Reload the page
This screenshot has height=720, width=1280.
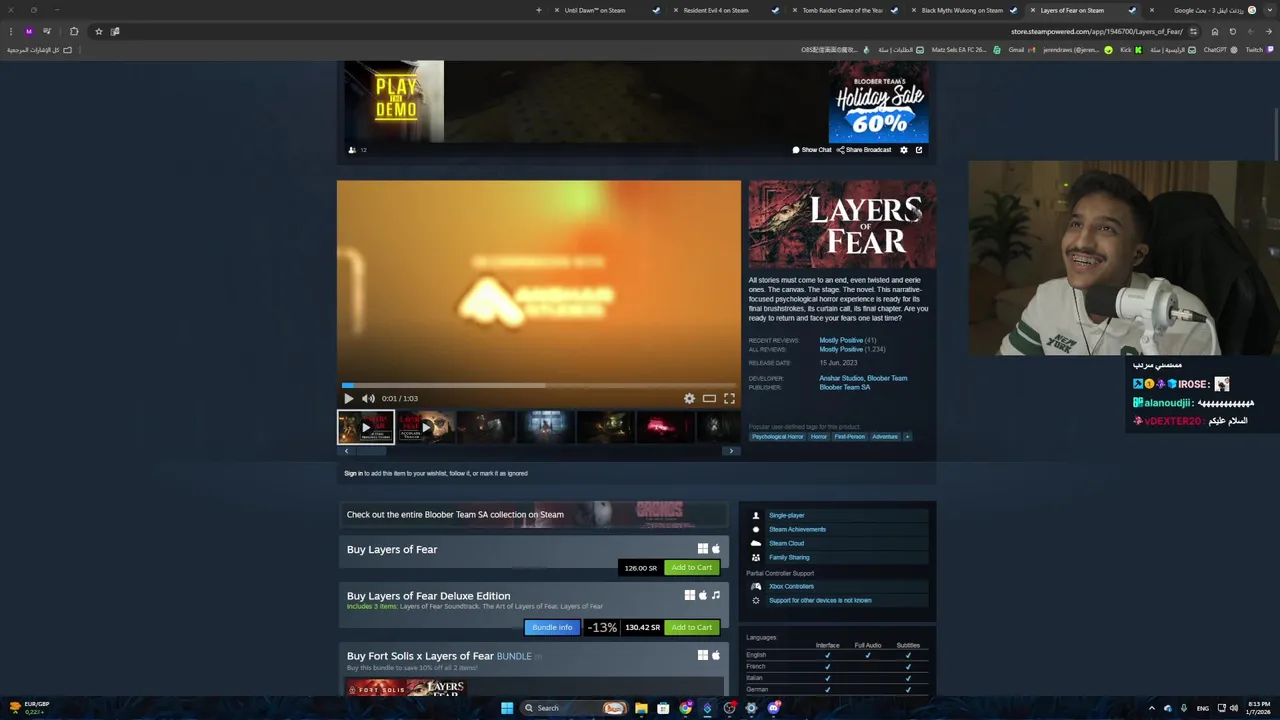(x=1232, y=31)
